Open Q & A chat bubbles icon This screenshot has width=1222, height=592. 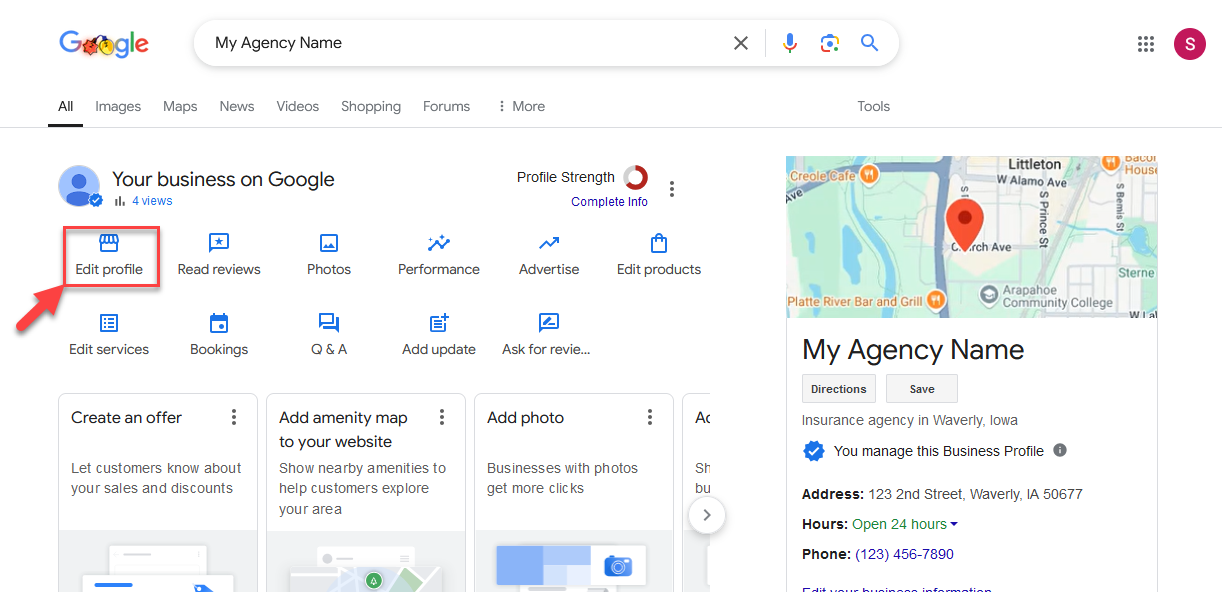329,323
